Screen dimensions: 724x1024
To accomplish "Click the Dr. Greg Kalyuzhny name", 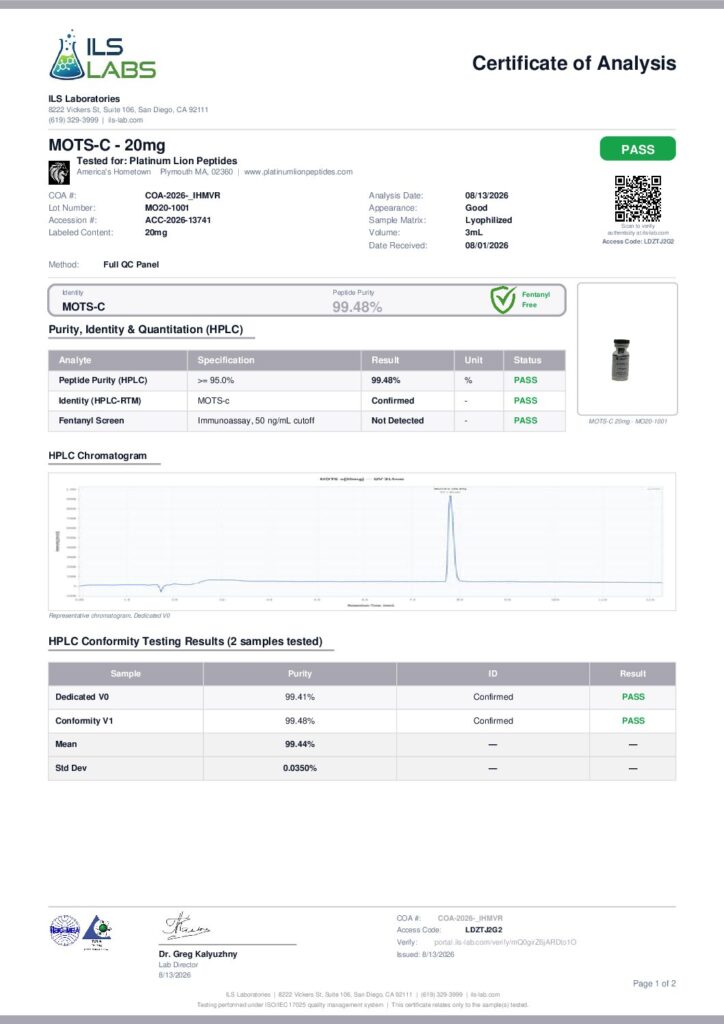I will coord(198,954).
